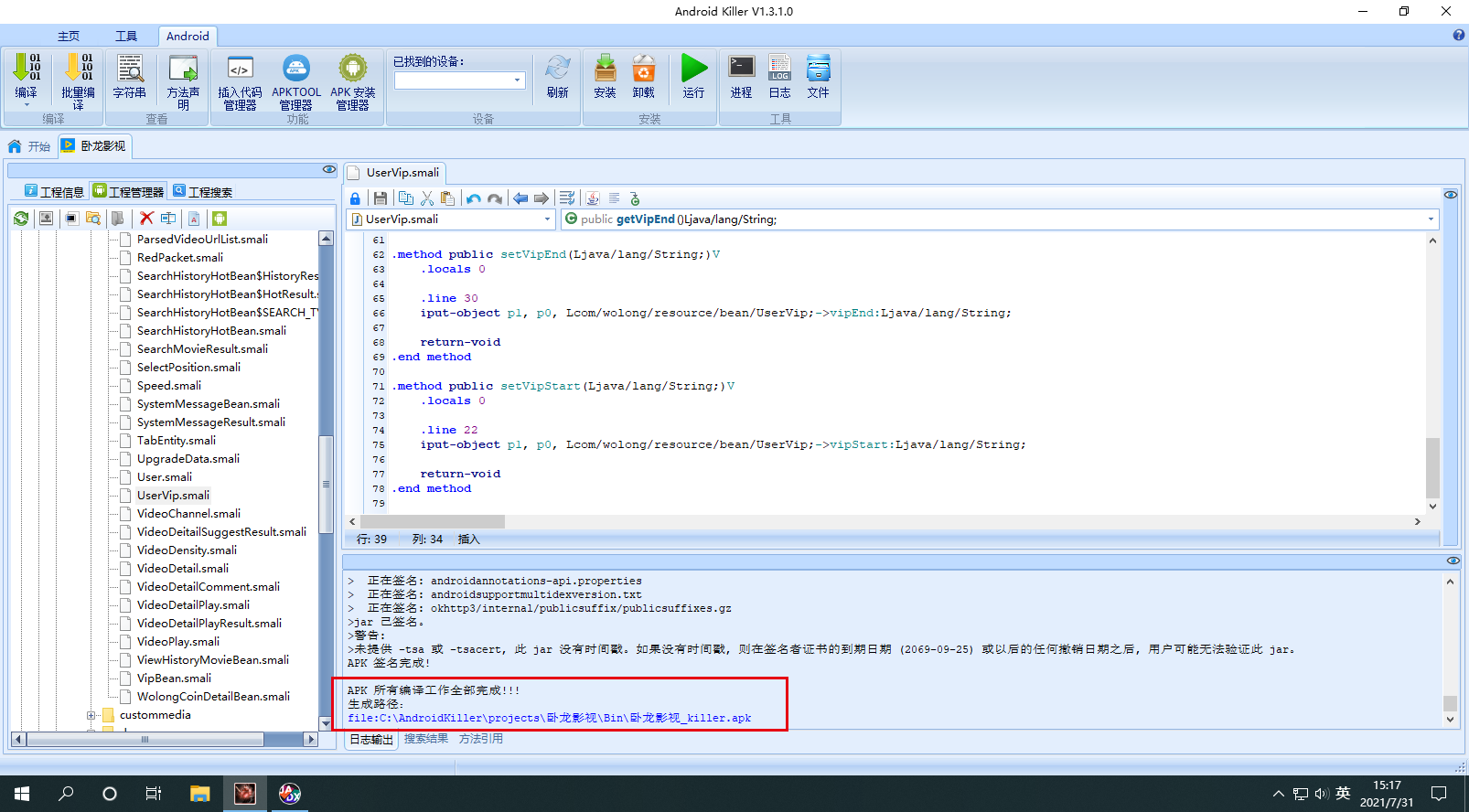This screenshot has width=1469, height=812.
Task: Expand the 编译 dropdown arrow under compile
Action: click(x=27, y=104)
